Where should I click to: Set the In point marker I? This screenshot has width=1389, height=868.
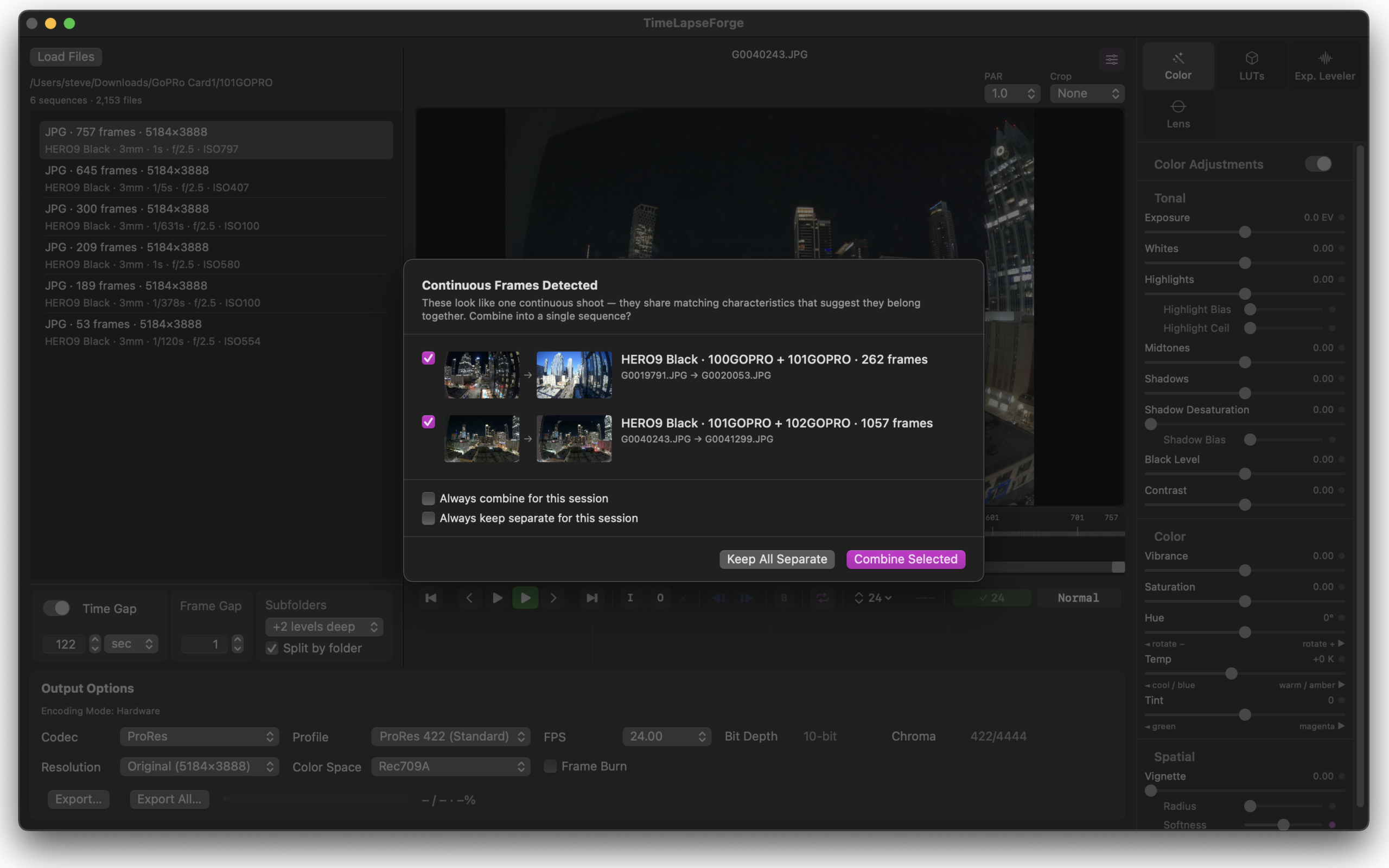click(x=630, y=598)
